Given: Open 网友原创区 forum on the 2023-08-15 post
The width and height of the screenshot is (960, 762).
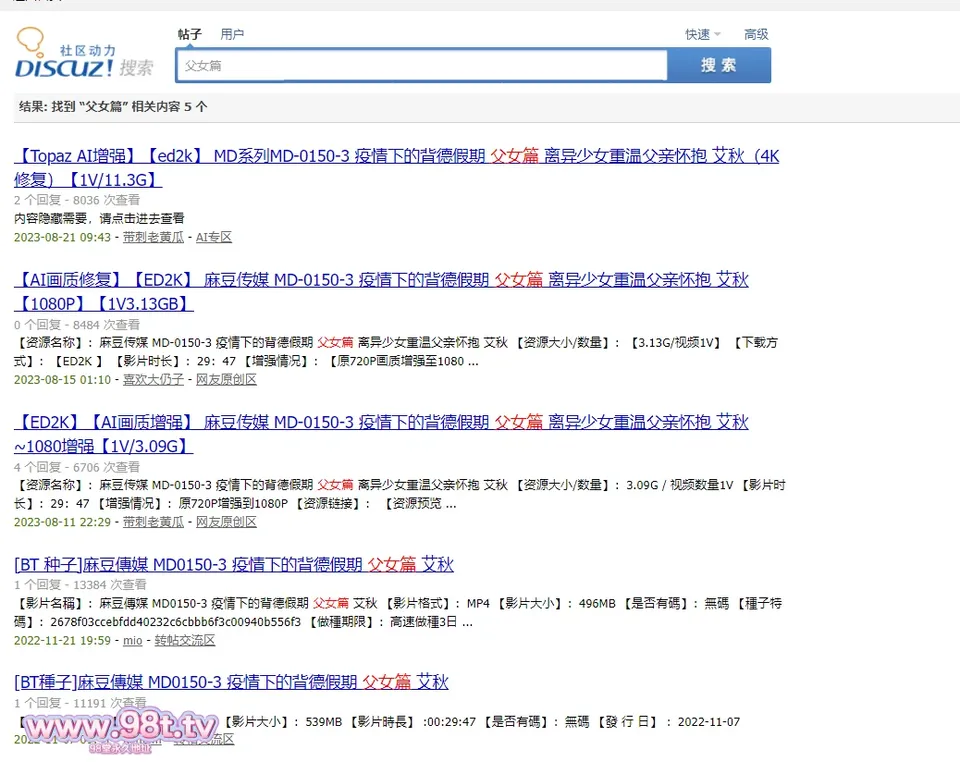Looking at the screenshot, I should click(226, 379).
